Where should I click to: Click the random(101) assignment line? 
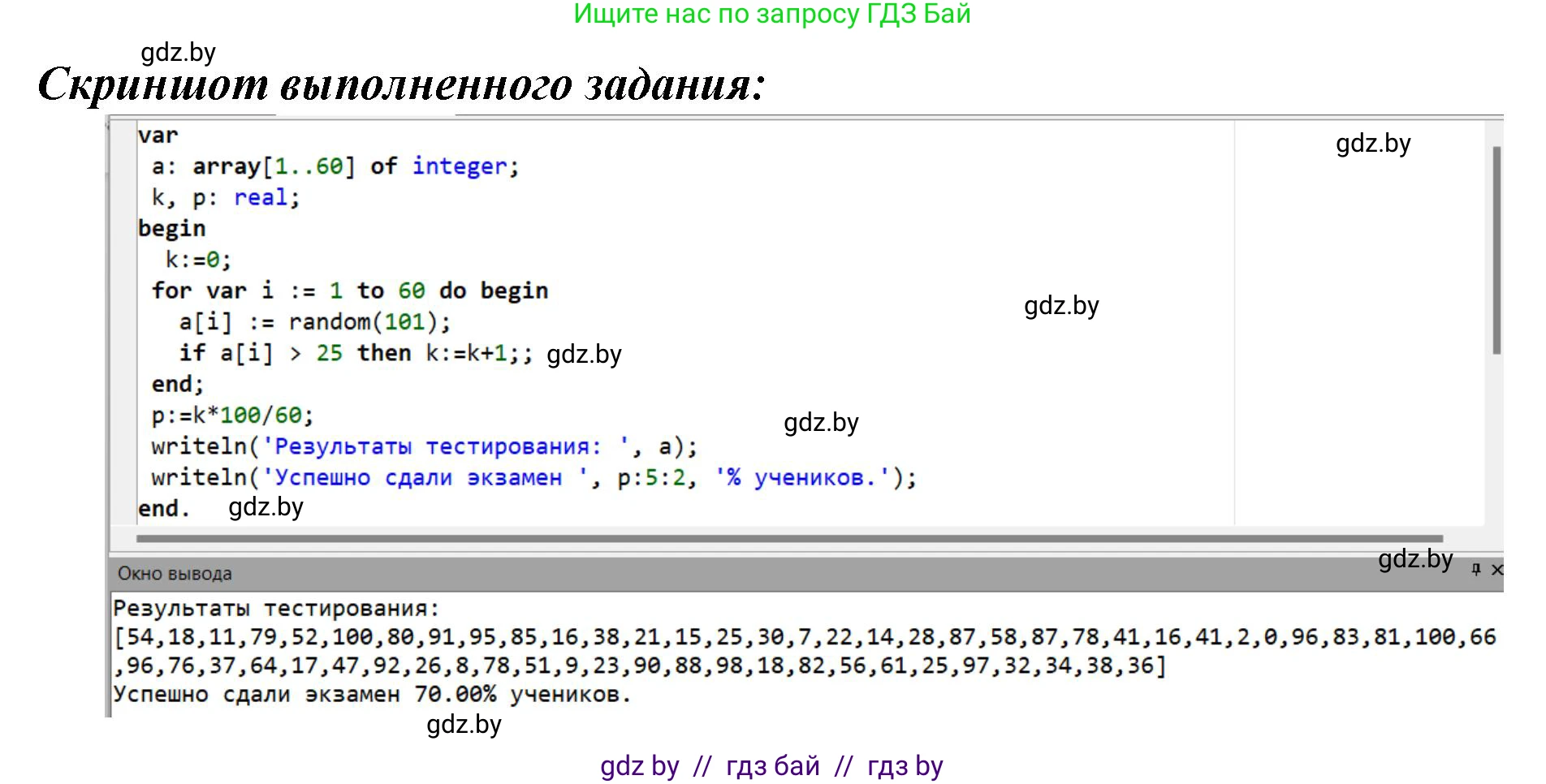(x=314, y=322)
